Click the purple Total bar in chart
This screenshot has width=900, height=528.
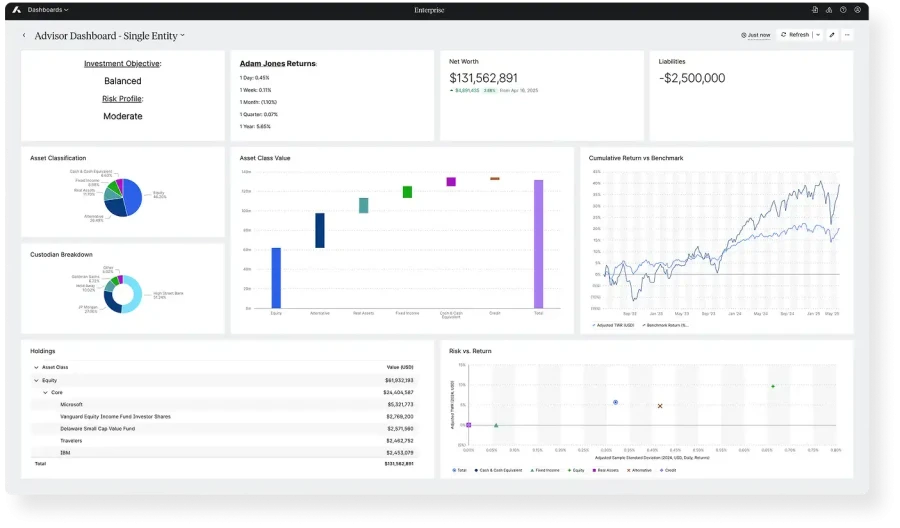538,244
